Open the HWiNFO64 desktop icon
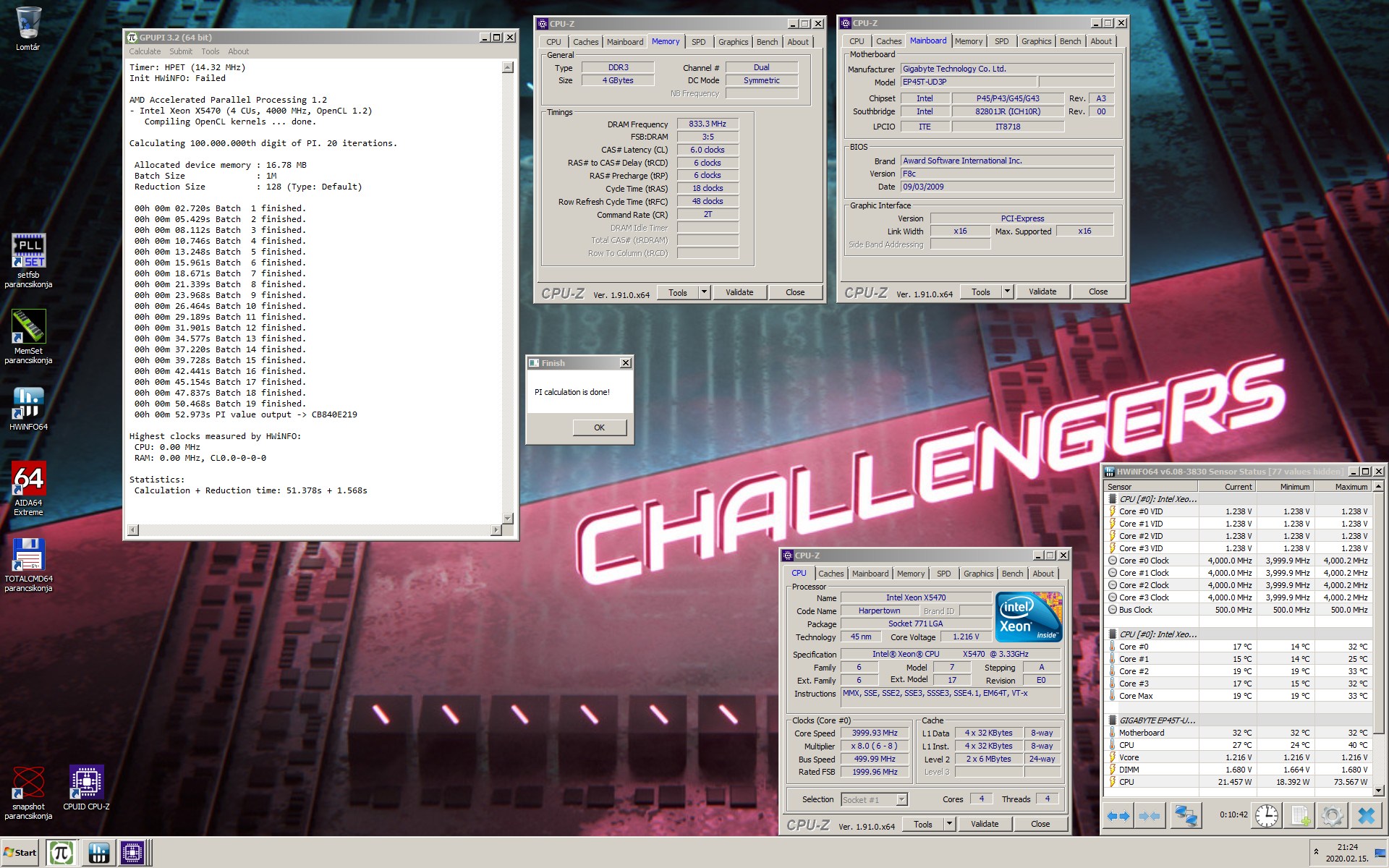 (x=28, y=409)
